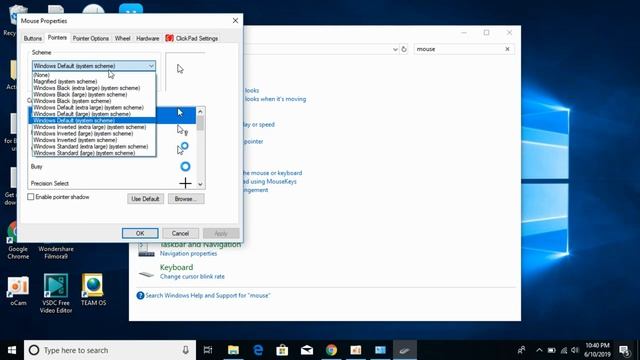
Task: Click the volume icon in system tray
Action: [x=575, y=350]
